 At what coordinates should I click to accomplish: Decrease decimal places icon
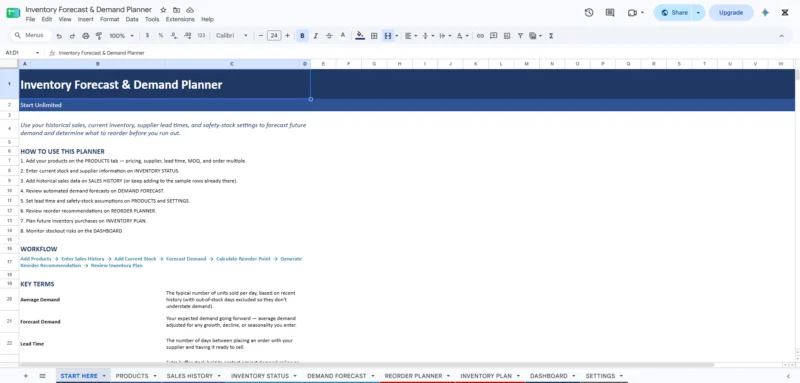point(174,36)
